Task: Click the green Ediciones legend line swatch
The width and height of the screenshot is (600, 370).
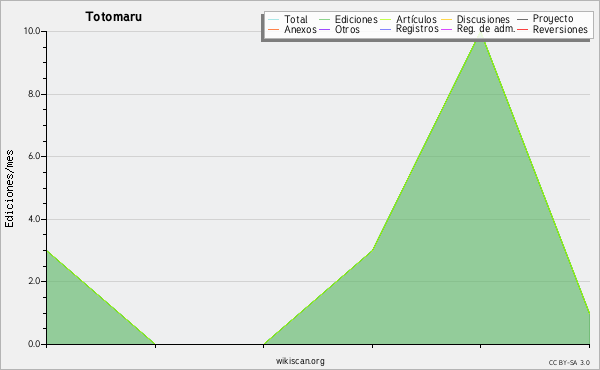Action: pos(324,20)
